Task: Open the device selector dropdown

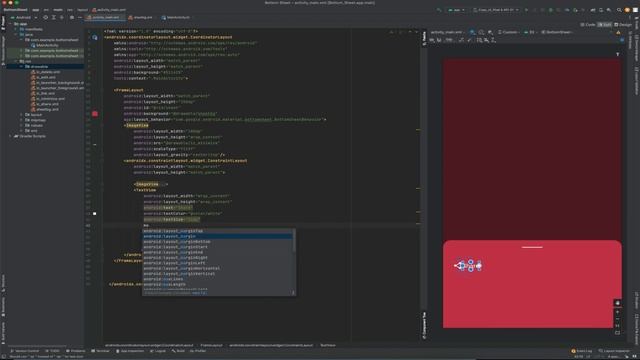Action: click(496, 10)
